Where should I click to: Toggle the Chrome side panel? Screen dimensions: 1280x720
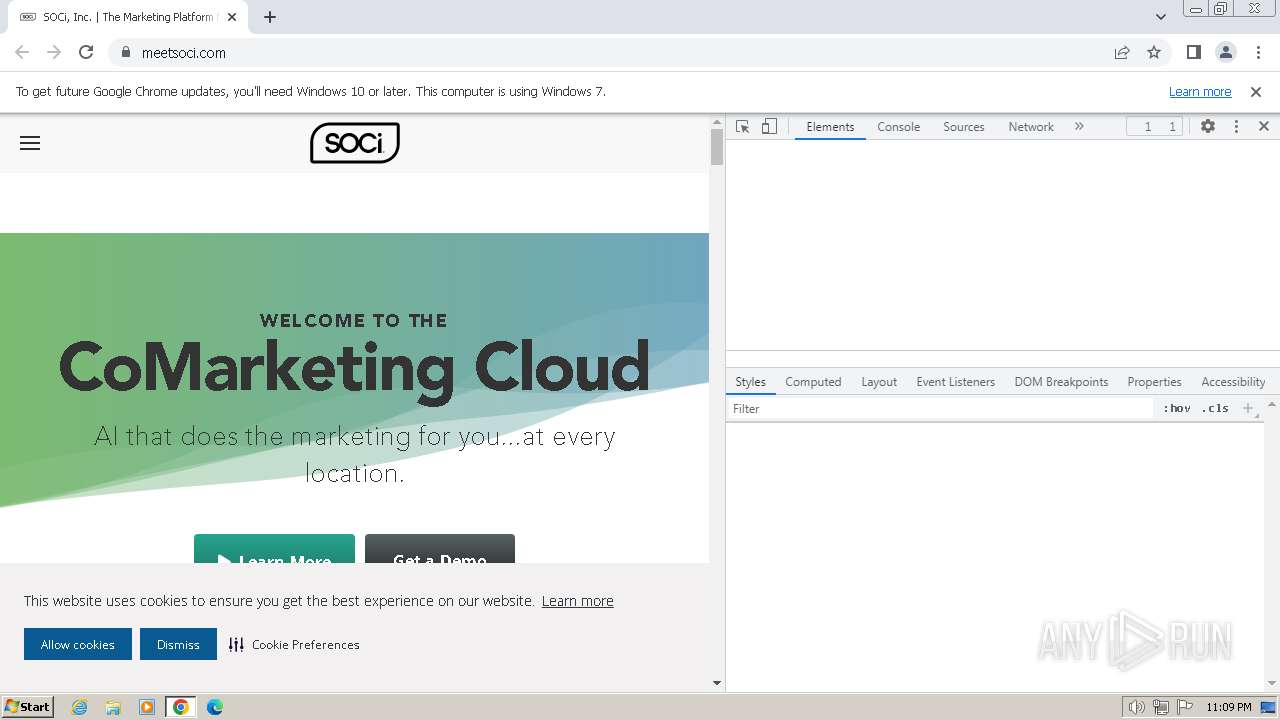pyautogui.click(x=1193, y=52)
